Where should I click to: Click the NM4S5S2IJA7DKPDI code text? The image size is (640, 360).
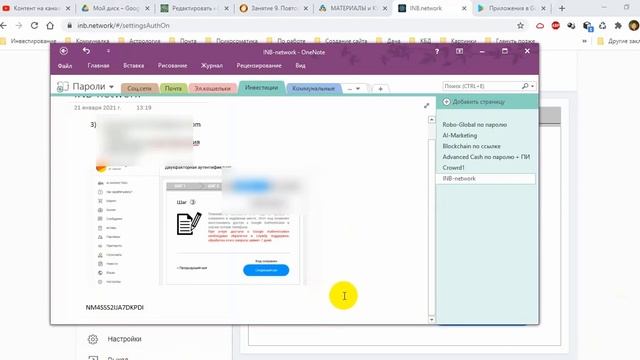coord(115,307)
